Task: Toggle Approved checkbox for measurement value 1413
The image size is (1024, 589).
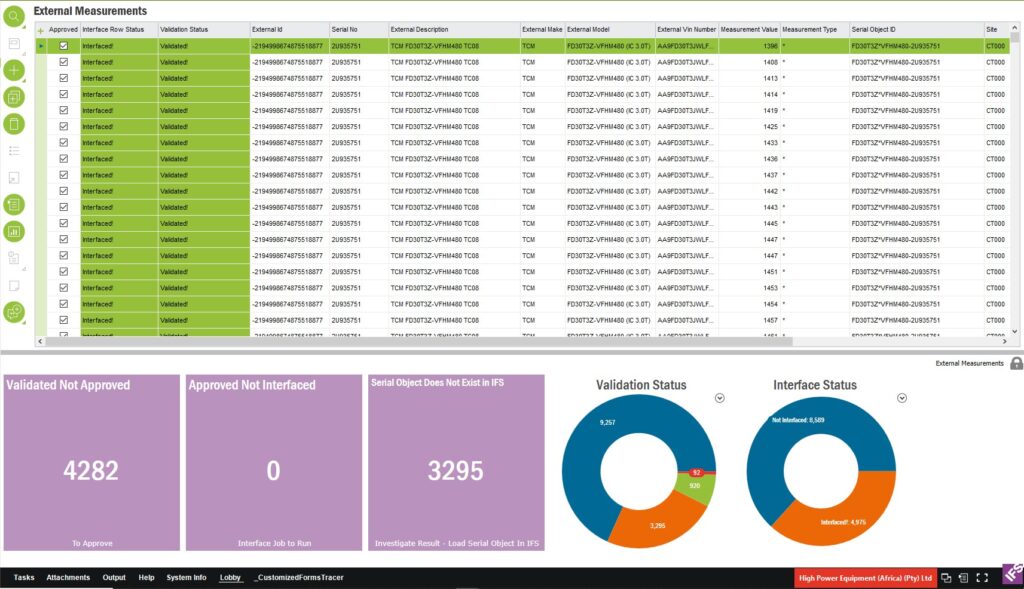Action: 64,78
